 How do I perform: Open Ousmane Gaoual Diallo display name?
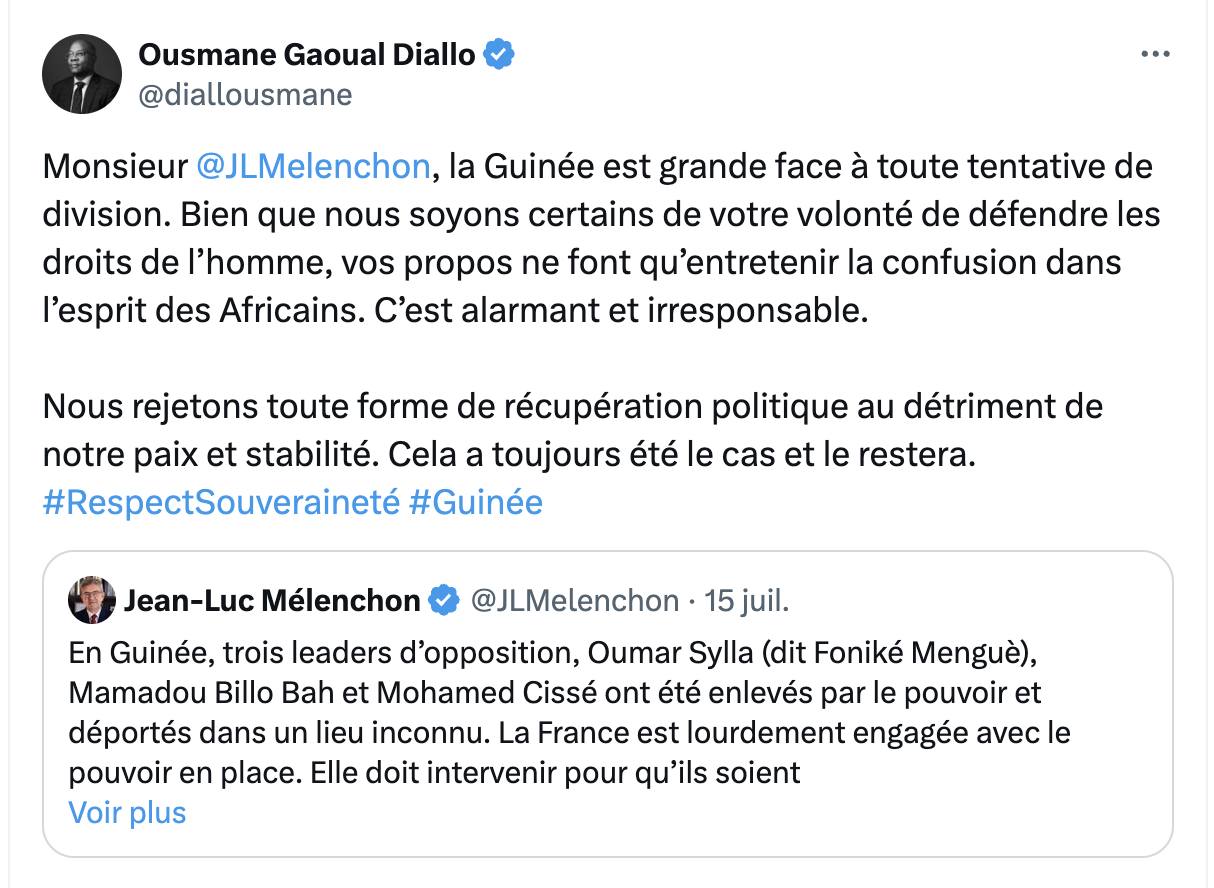tap(306, 54)
